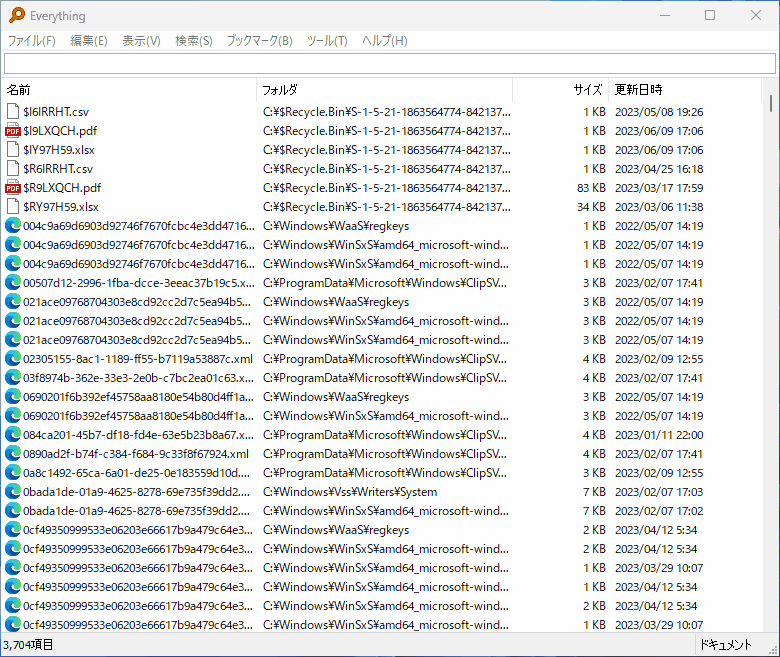
Task: Sort by the サイズ column header
Action: click(x=561, y=90)
